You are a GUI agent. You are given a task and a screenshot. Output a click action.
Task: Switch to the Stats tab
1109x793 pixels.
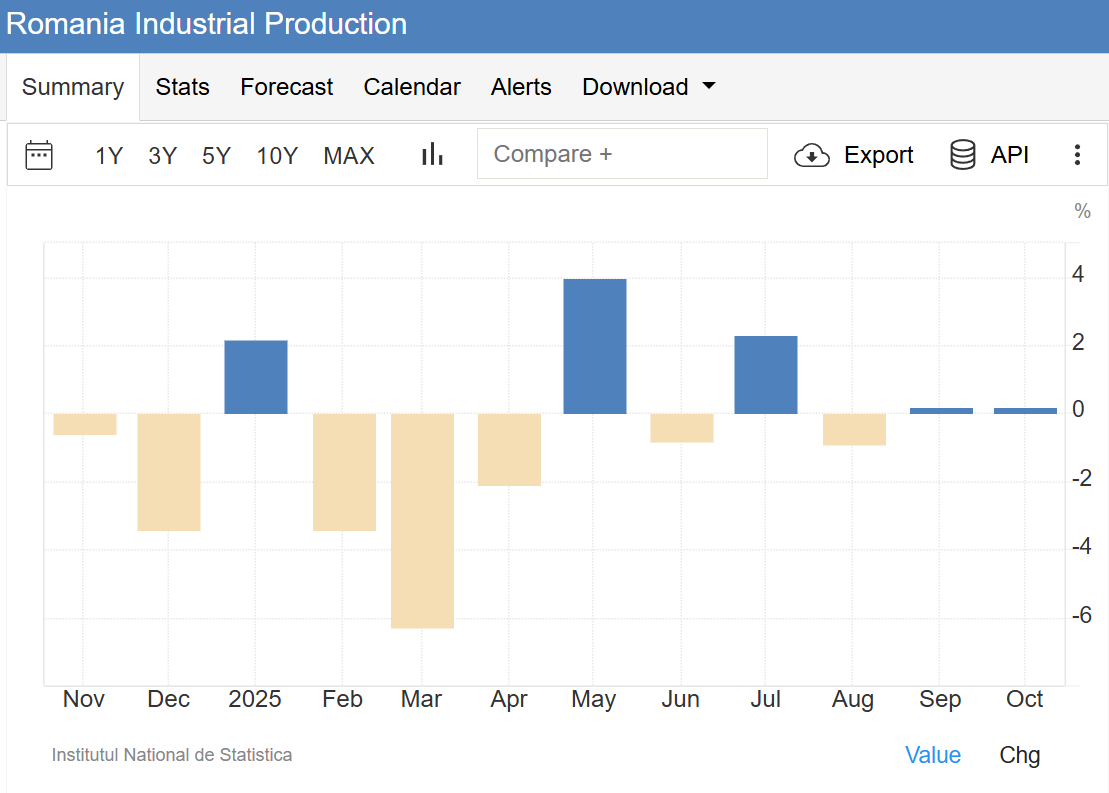click(182, 87)
